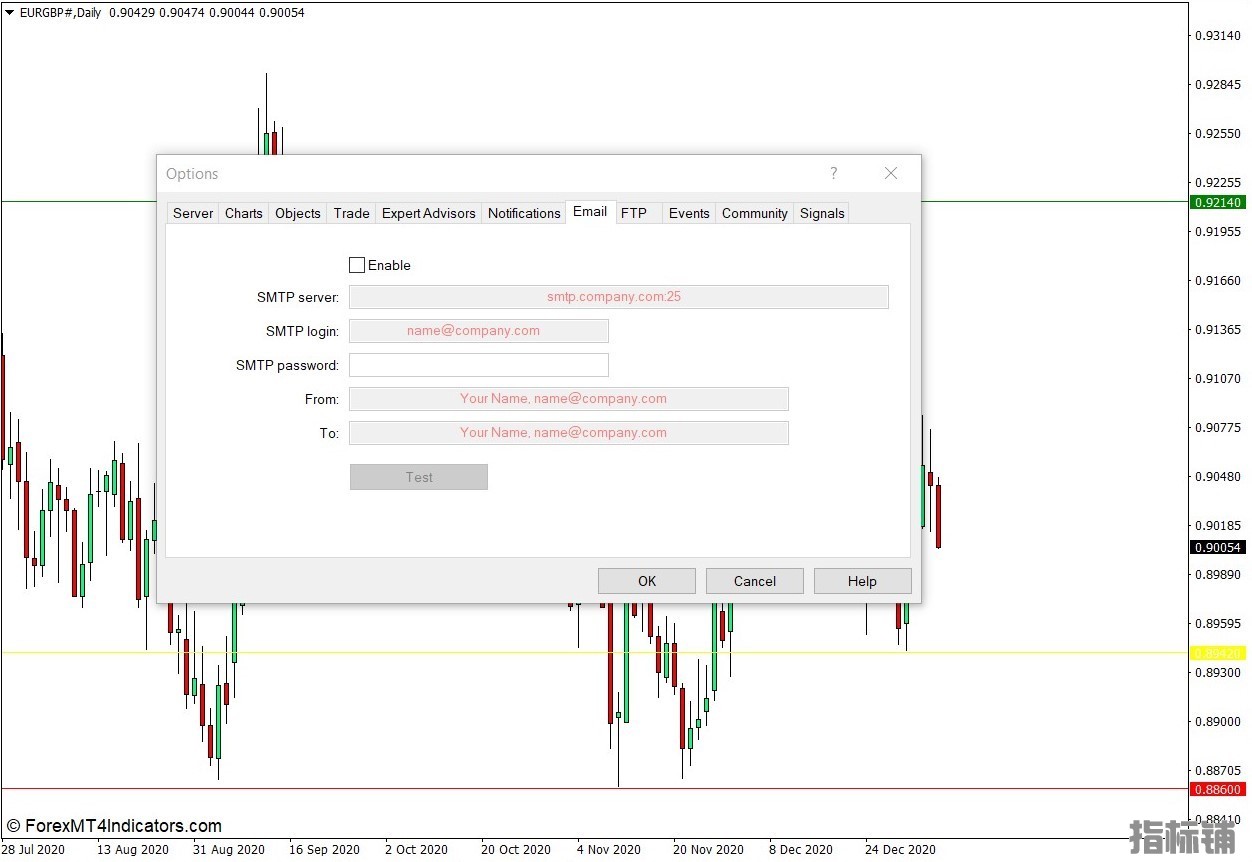The width and height of the screenshot is (1252, 862).
Task: Close the Options dialog window
Action: [x=891, y=173]
